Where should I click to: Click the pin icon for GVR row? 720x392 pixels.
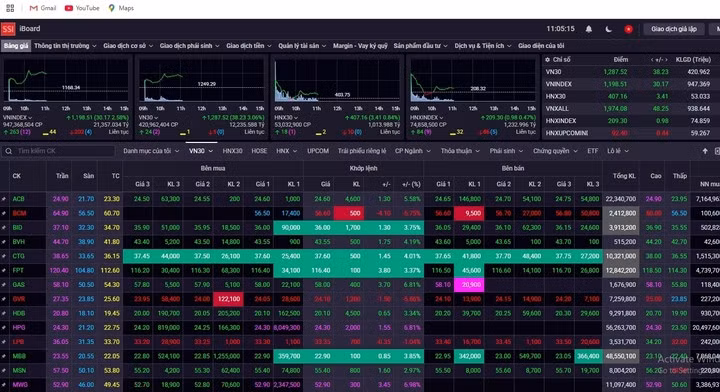tap(4, 299)
